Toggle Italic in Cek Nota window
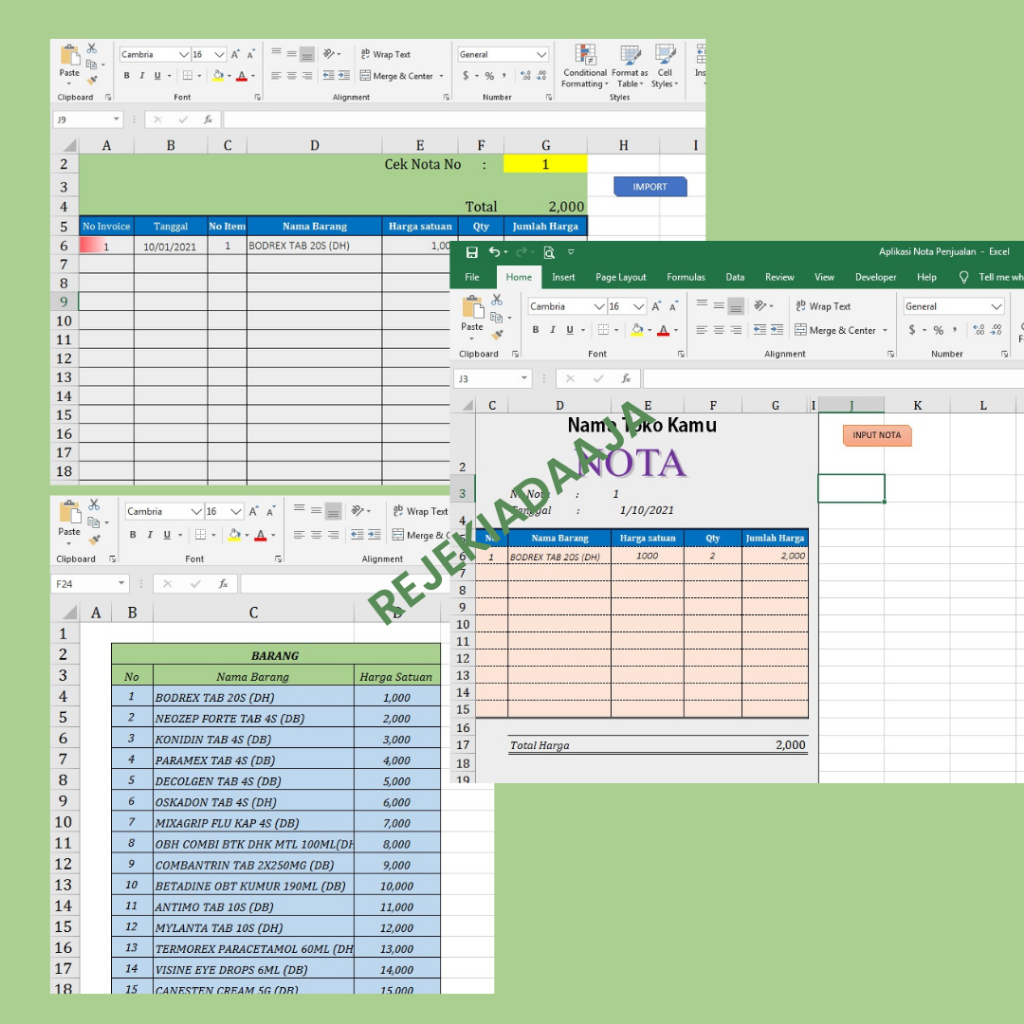The image size is (1024, 1024). [x=142, y=76]
